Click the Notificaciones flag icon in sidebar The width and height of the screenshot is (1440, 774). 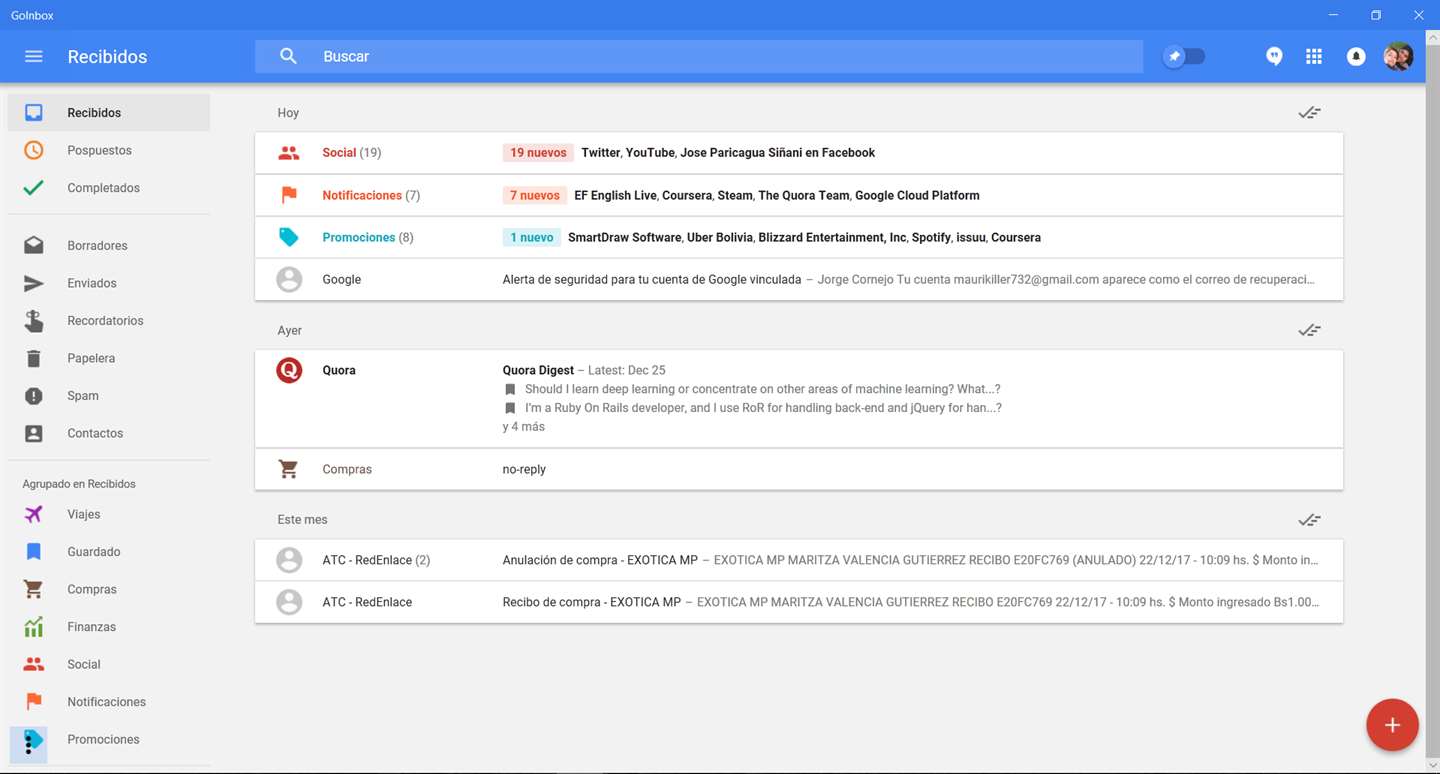[x=34, y=702]
